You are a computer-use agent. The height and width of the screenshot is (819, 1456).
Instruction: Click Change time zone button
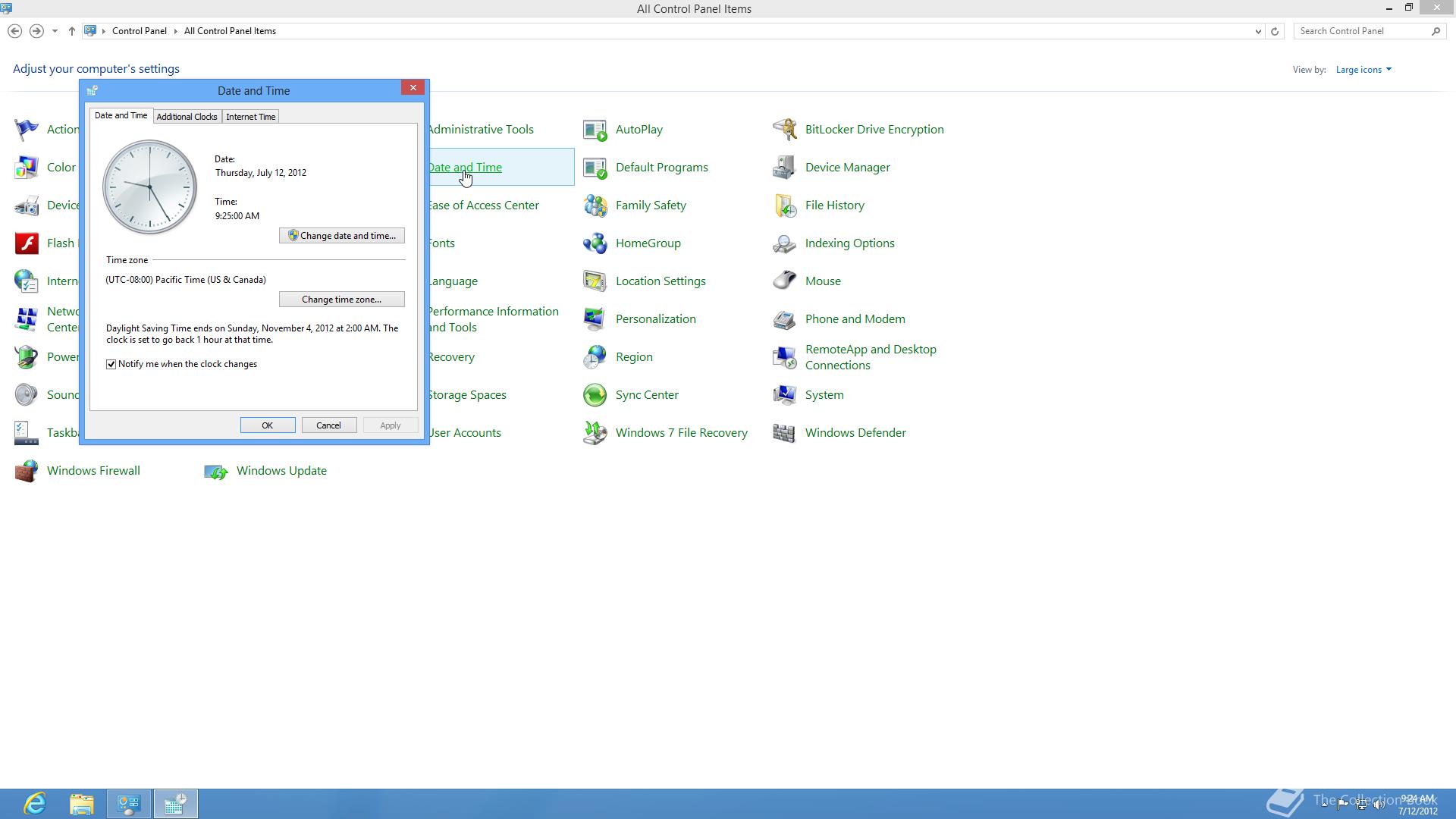click(342, 300)
